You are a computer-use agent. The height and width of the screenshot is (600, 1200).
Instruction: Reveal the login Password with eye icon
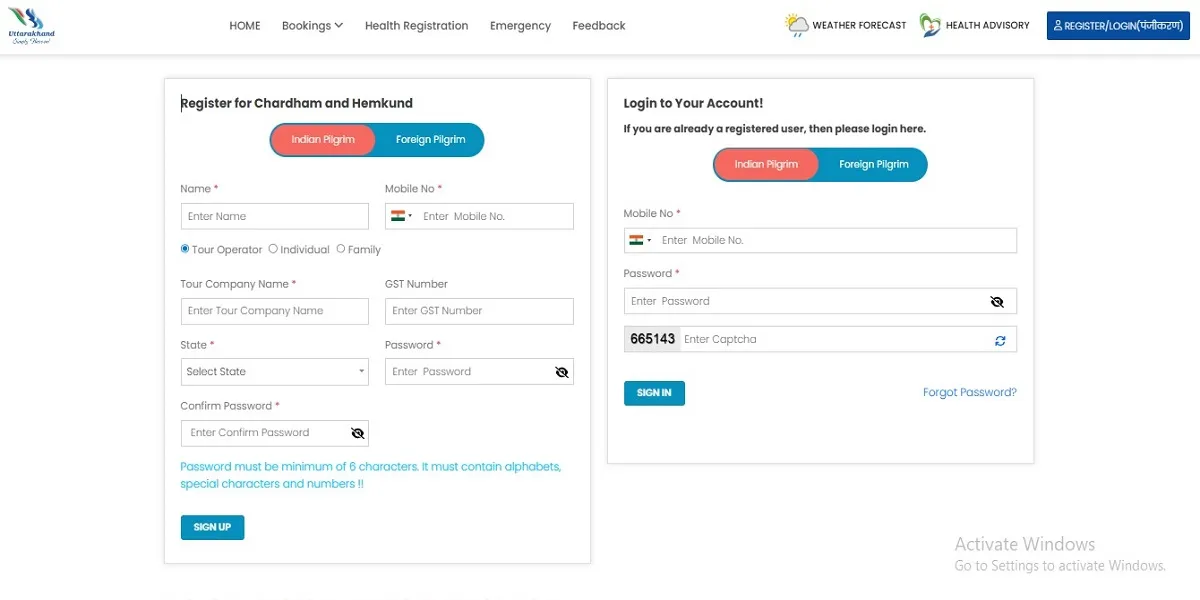[x=996, y=301]
